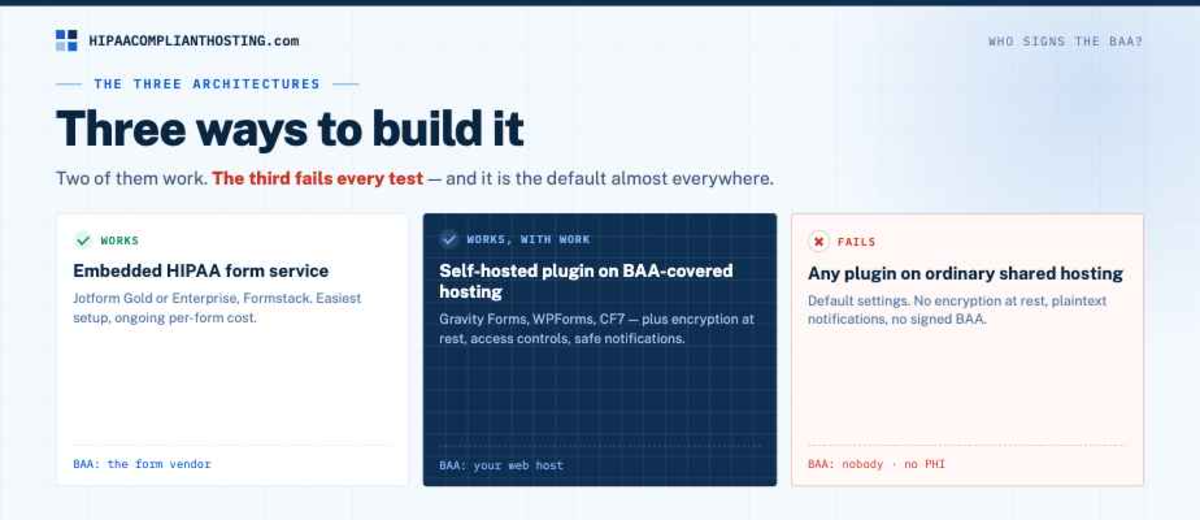The height and width of the screenshot is (520, 1200).
Task: Select the Self-hosted plugin on BAA-covered hosting heading
Action: pos(586,281)
